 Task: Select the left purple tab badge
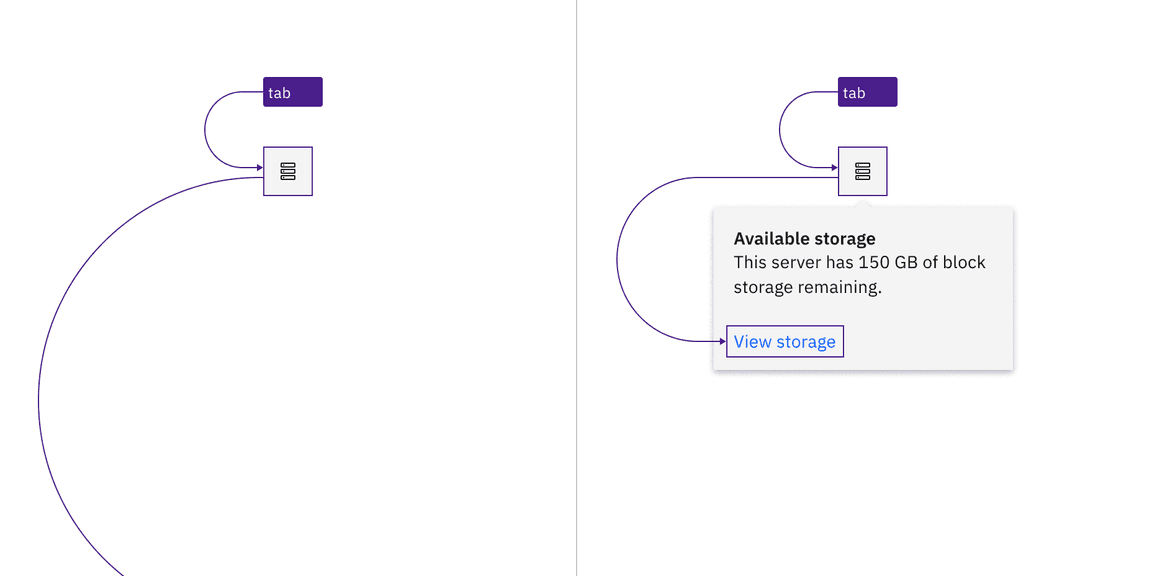pyautogui.click(x=291, y=91)
